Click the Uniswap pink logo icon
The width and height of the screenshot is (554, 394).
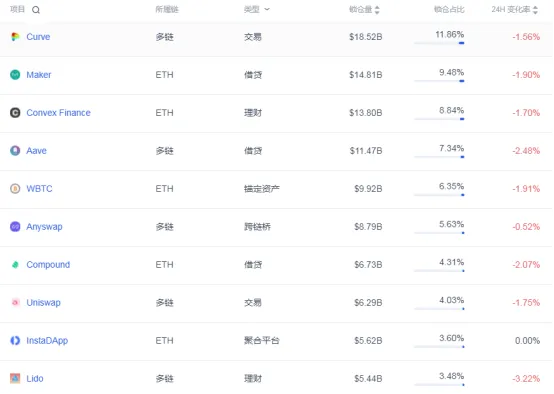[x=15, y=302]
